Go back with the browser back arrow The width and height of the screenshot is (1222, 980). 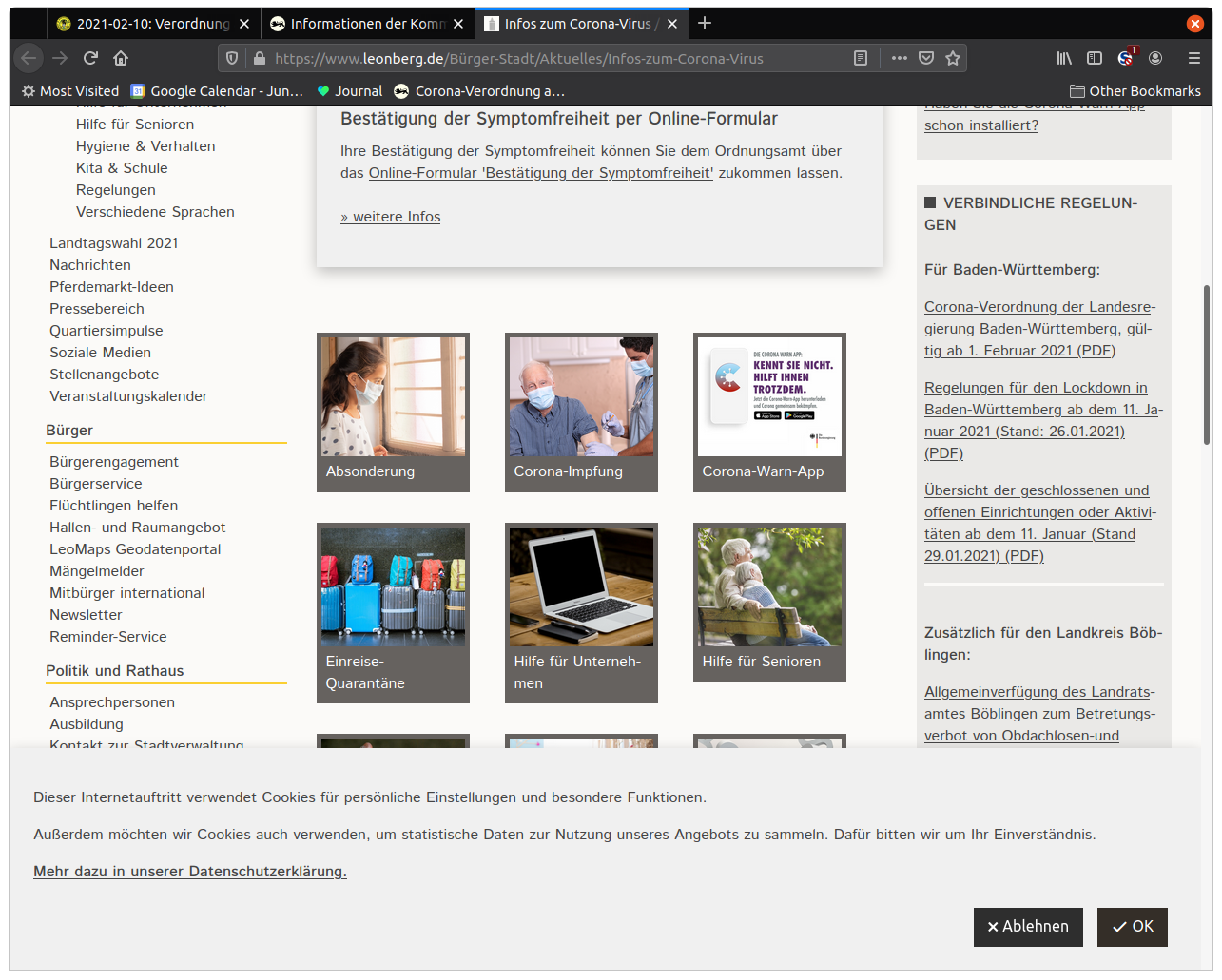pyautogui.click(x=29, y=58)
